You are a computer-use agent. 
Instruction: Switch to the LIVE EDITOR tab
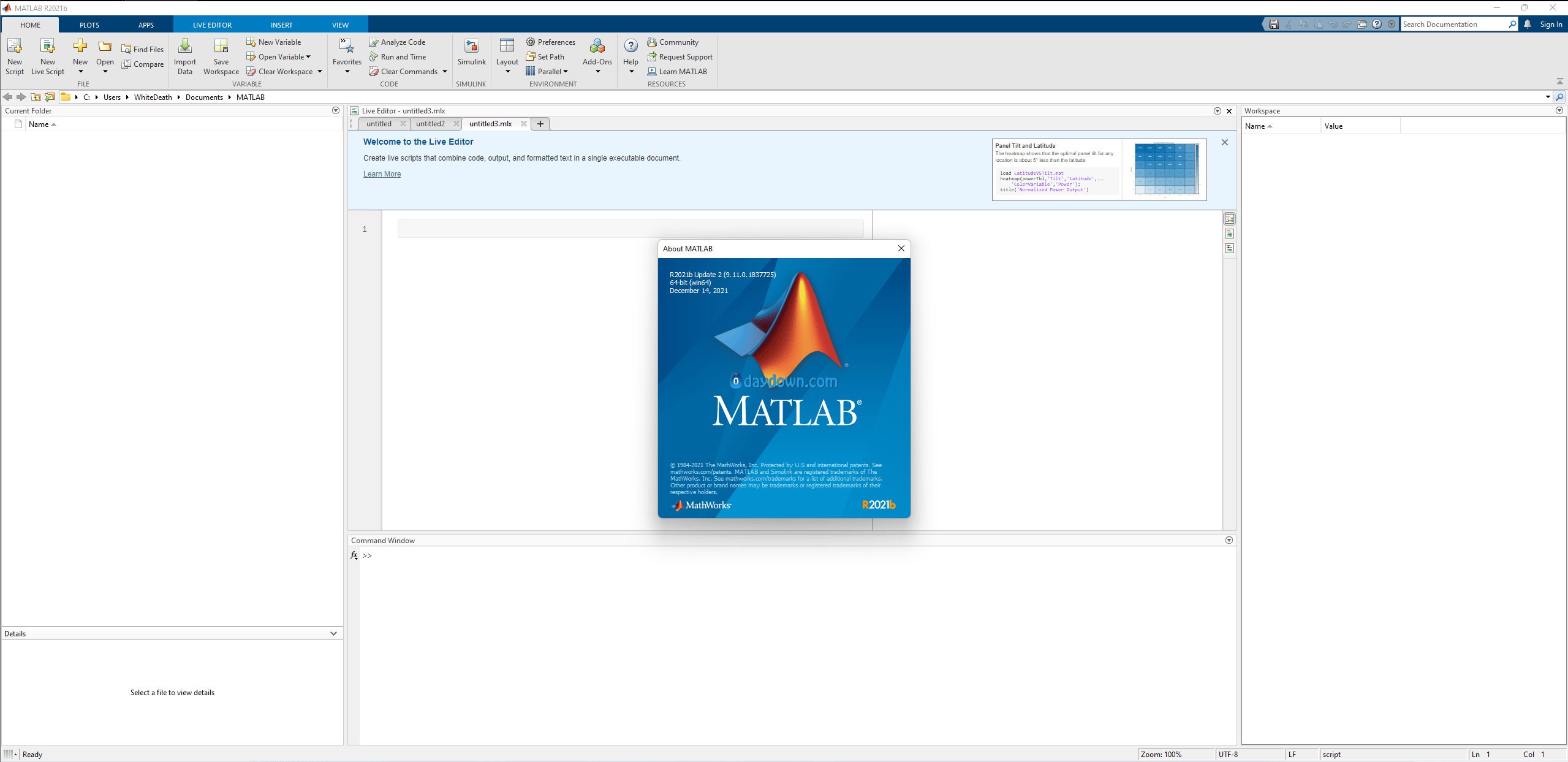pos(212,25)
